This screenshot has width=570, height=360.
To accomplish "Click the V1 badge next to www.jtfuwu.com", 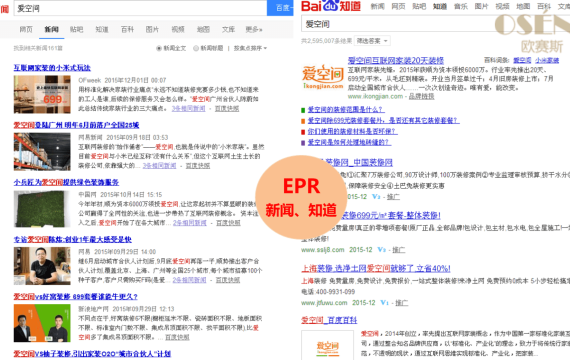I will coord(384,303).
